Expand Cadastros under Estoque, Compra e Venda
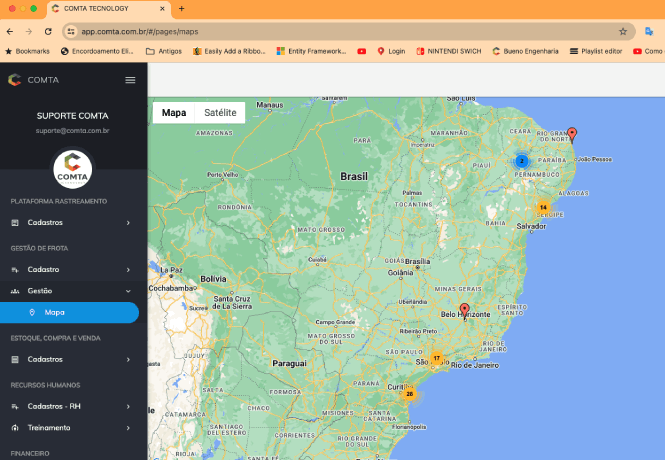Image resolution: width=665 pixels, height=460 pixels. [x=128, y=360]
